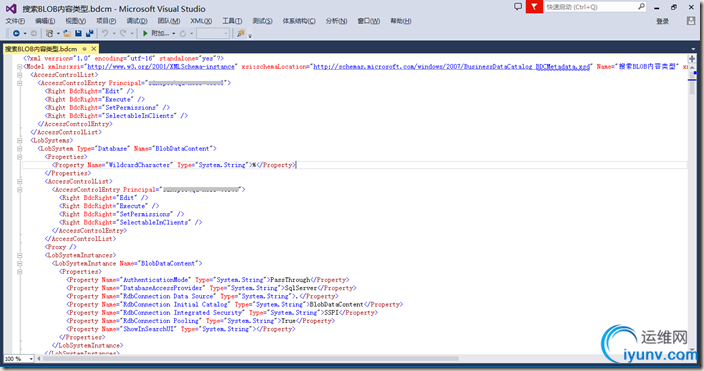Open the 帮助(H) menu
704x371 pixels.
pyautogui.click(x=400, y=21)
